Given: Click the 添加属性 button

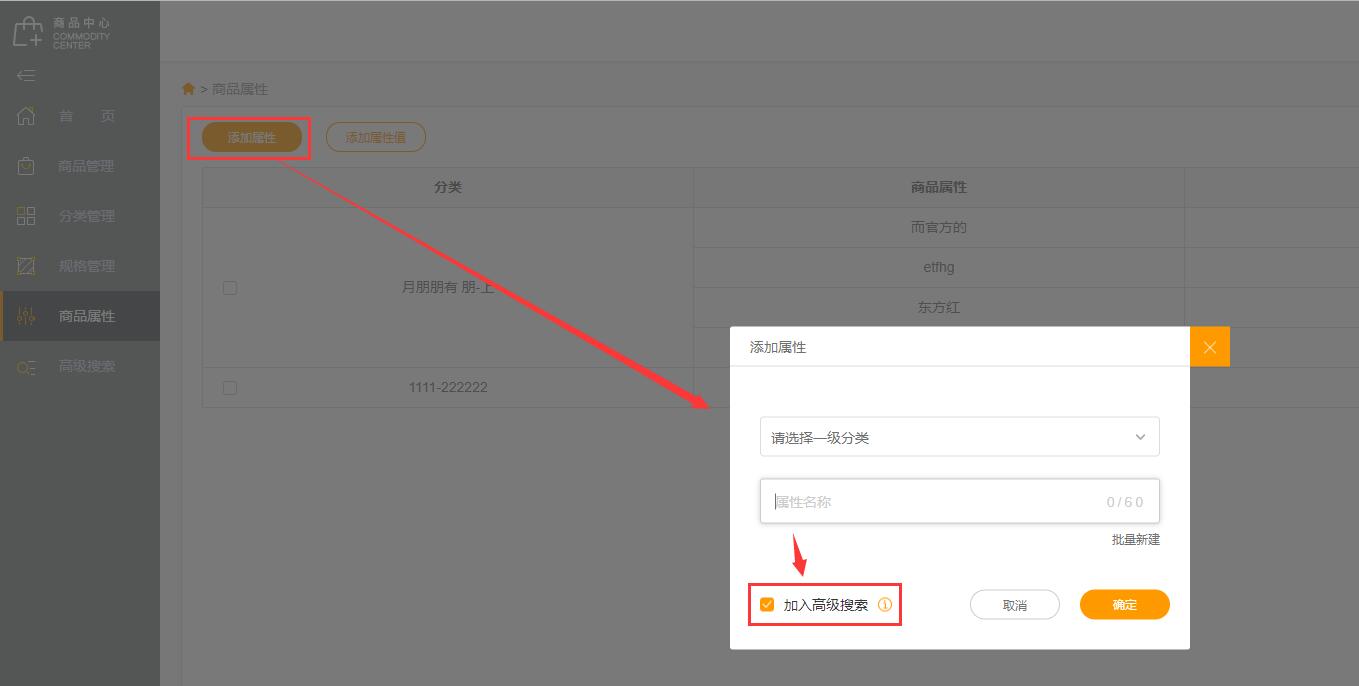Looking at the screenshot, I should [x=252, y=138].
